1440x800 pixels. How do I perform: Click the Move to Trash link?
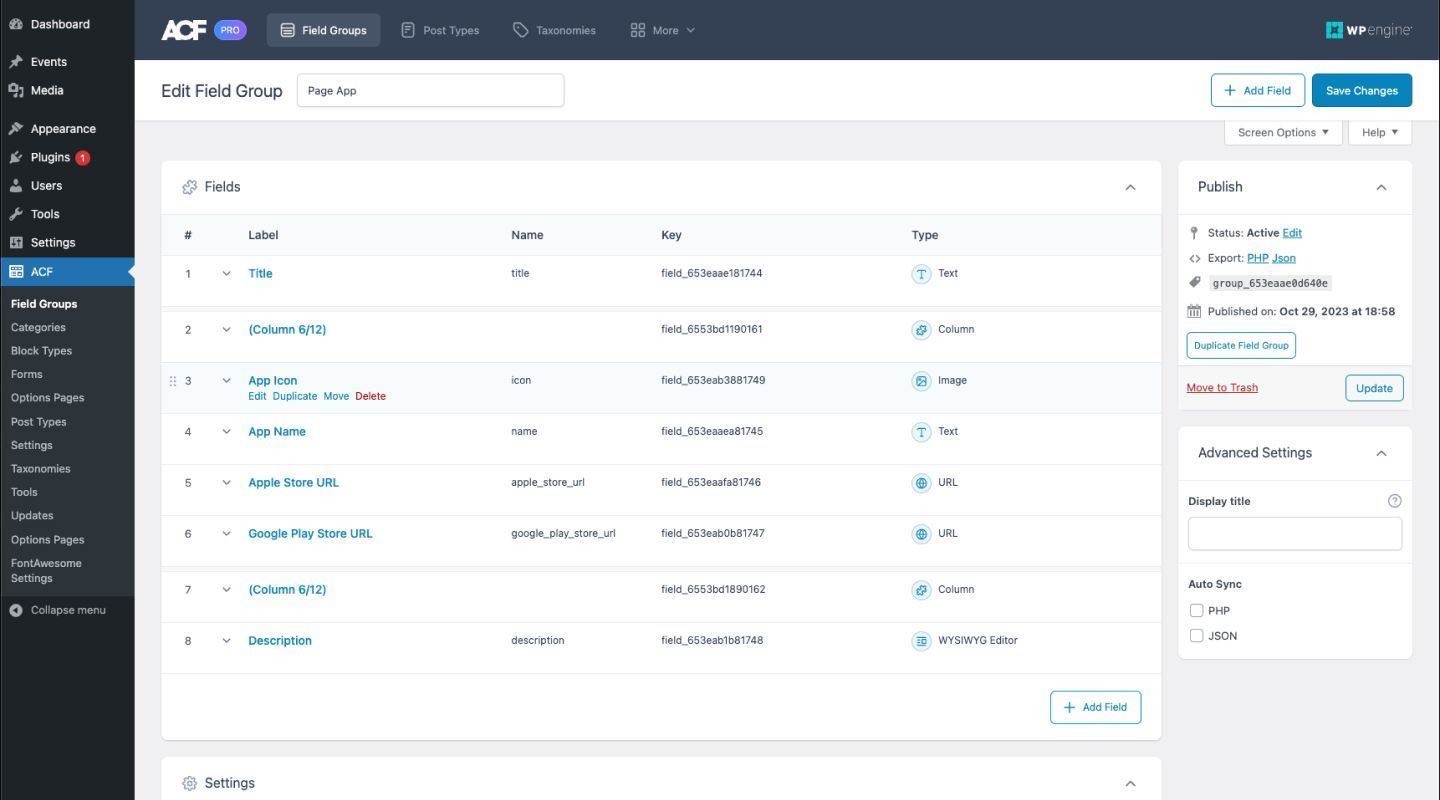pos(1221,387)
